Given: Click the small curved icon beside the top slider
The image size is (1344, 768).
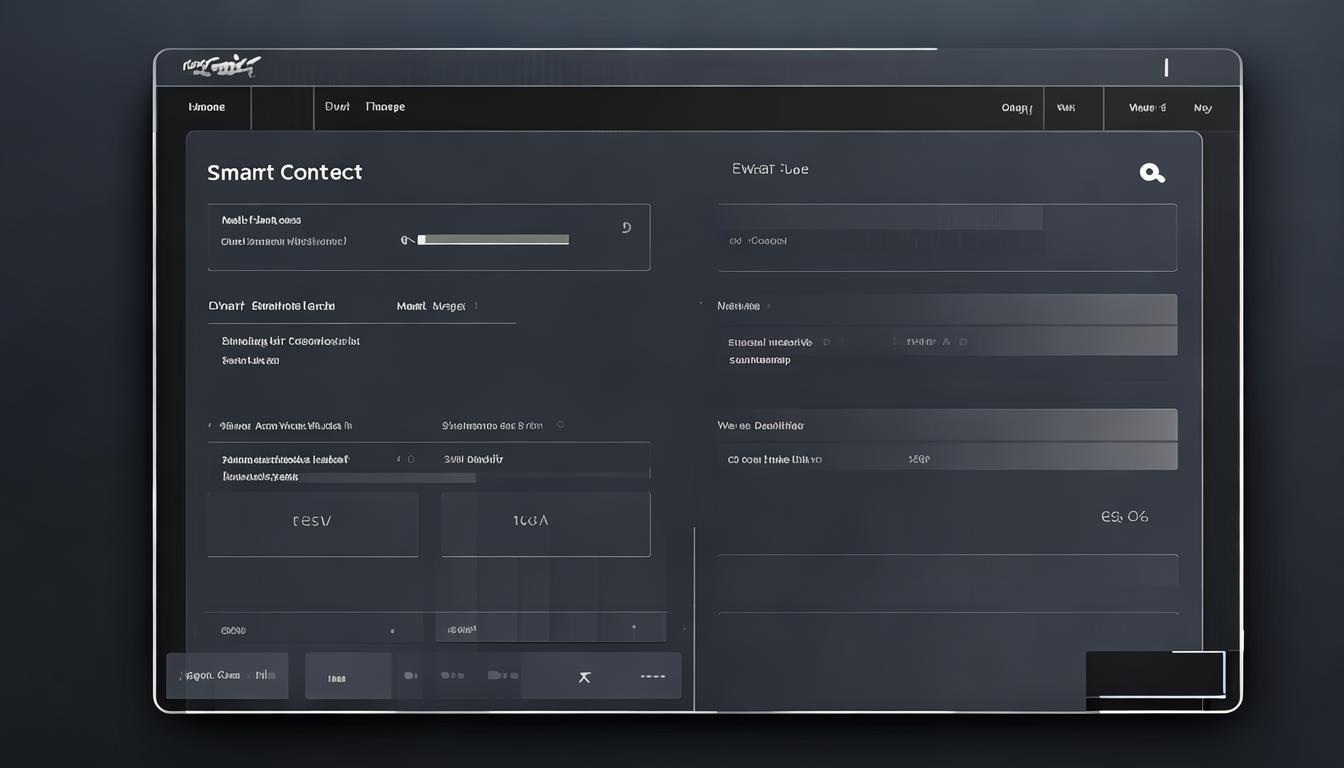Looking at the screenshot, I should 626,228.
